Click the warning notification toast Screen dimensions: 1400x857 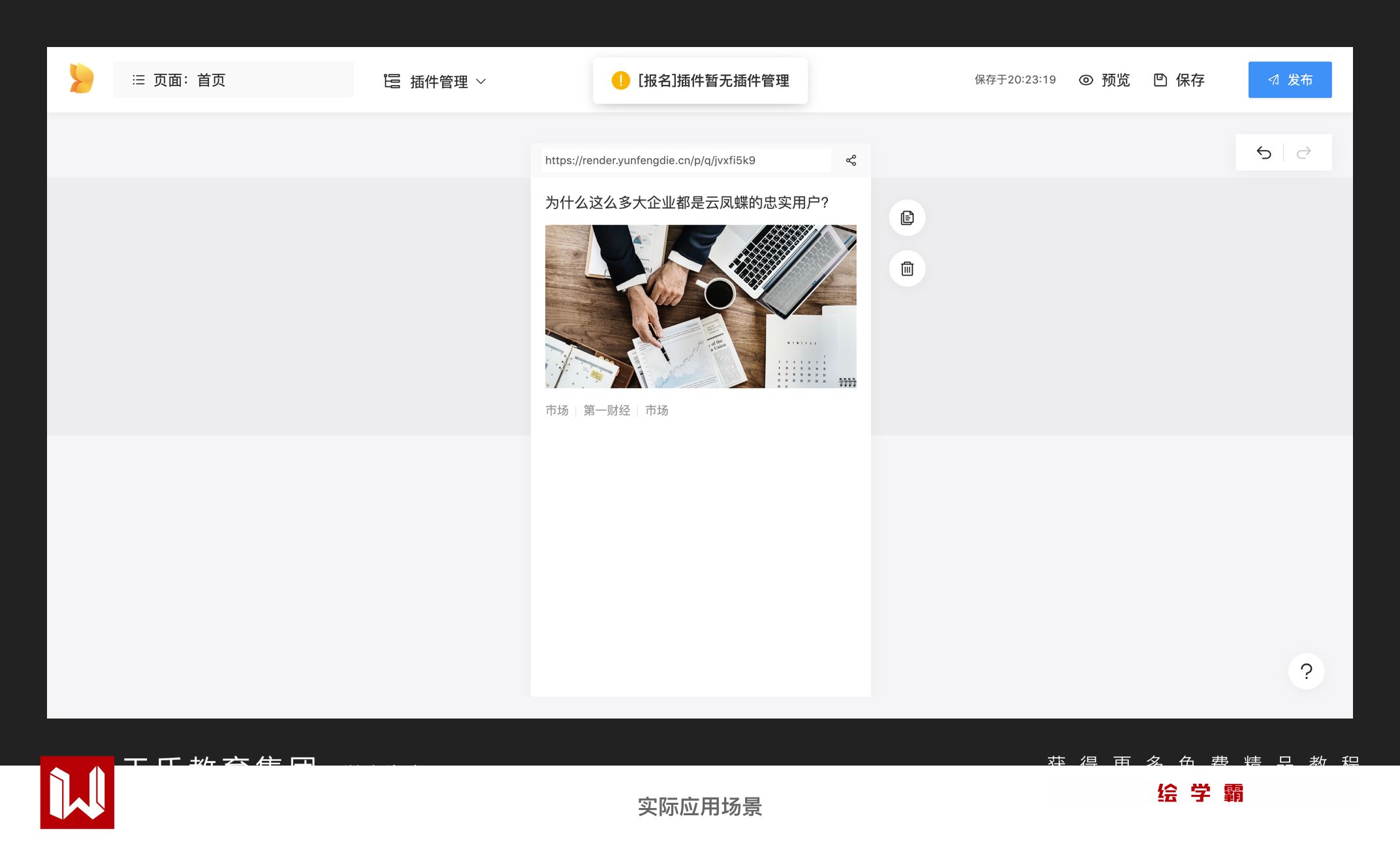(x=700, y=80)
